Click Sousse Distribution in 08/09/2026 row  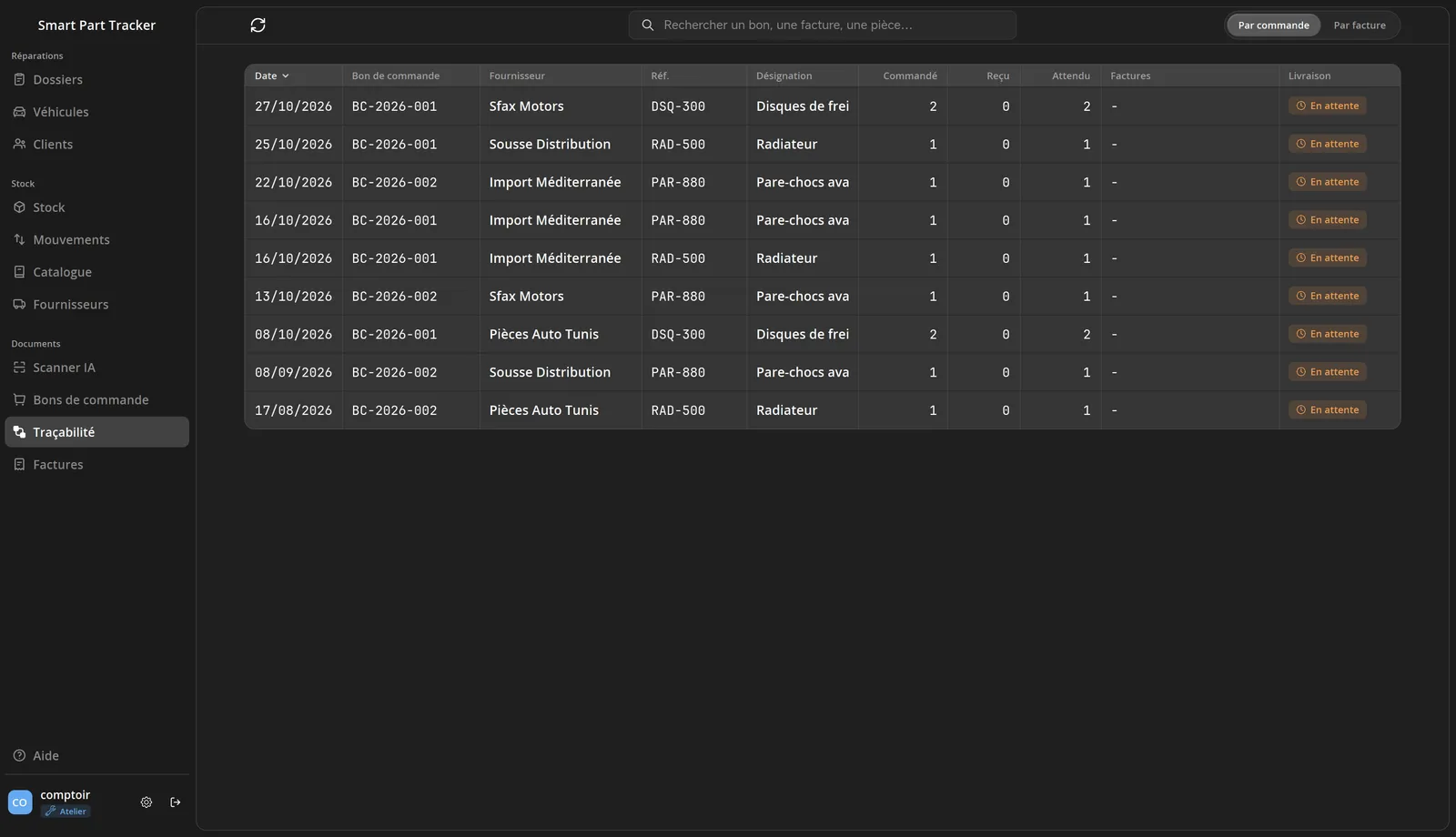550,372
